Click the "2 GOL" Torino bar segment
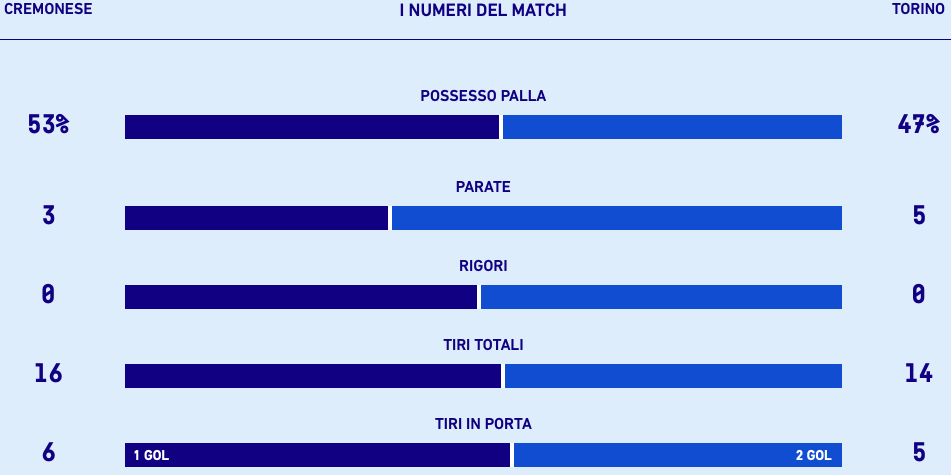 tap(677, 455)
